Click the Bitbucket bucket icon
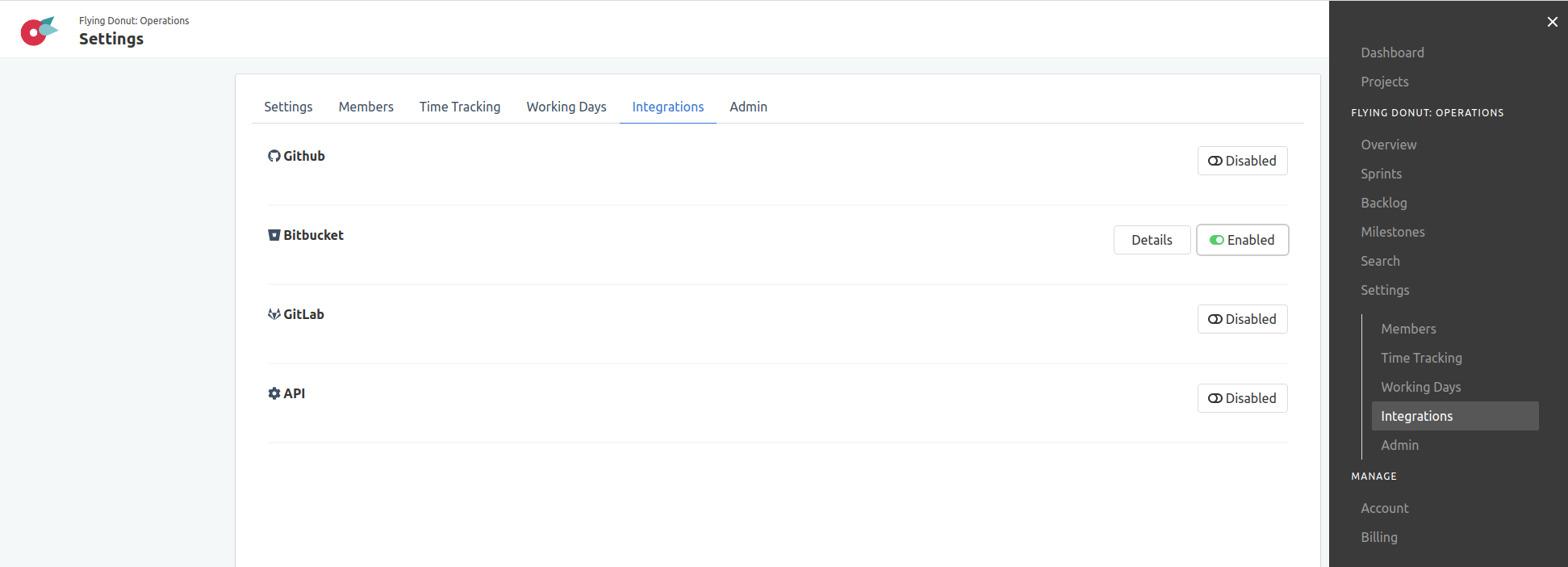1568x567 pixels. pos(274,235)
